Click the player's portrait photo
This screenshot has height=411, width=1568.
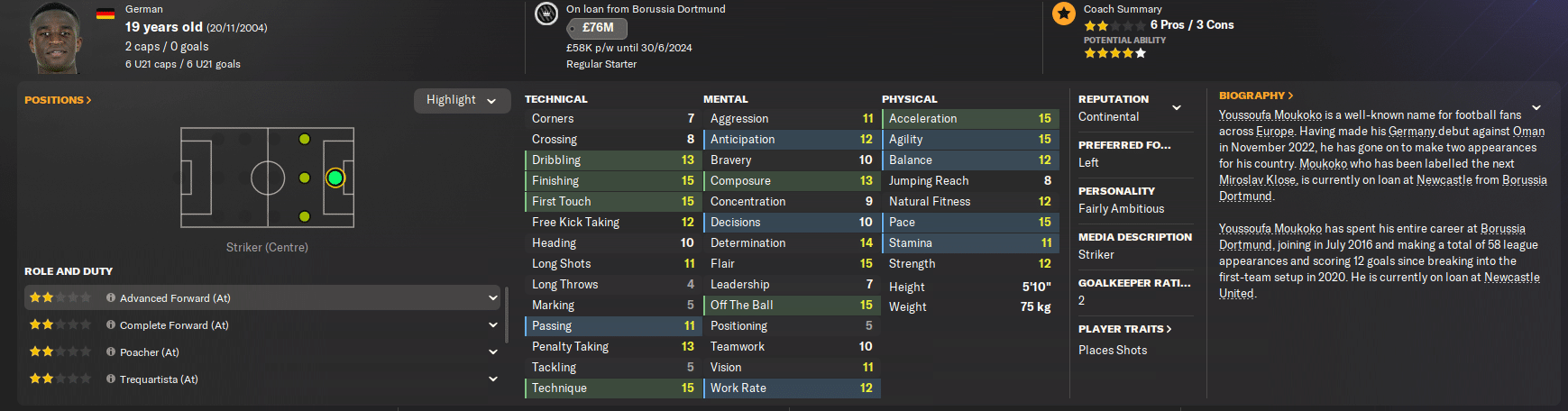coord(55,38)
